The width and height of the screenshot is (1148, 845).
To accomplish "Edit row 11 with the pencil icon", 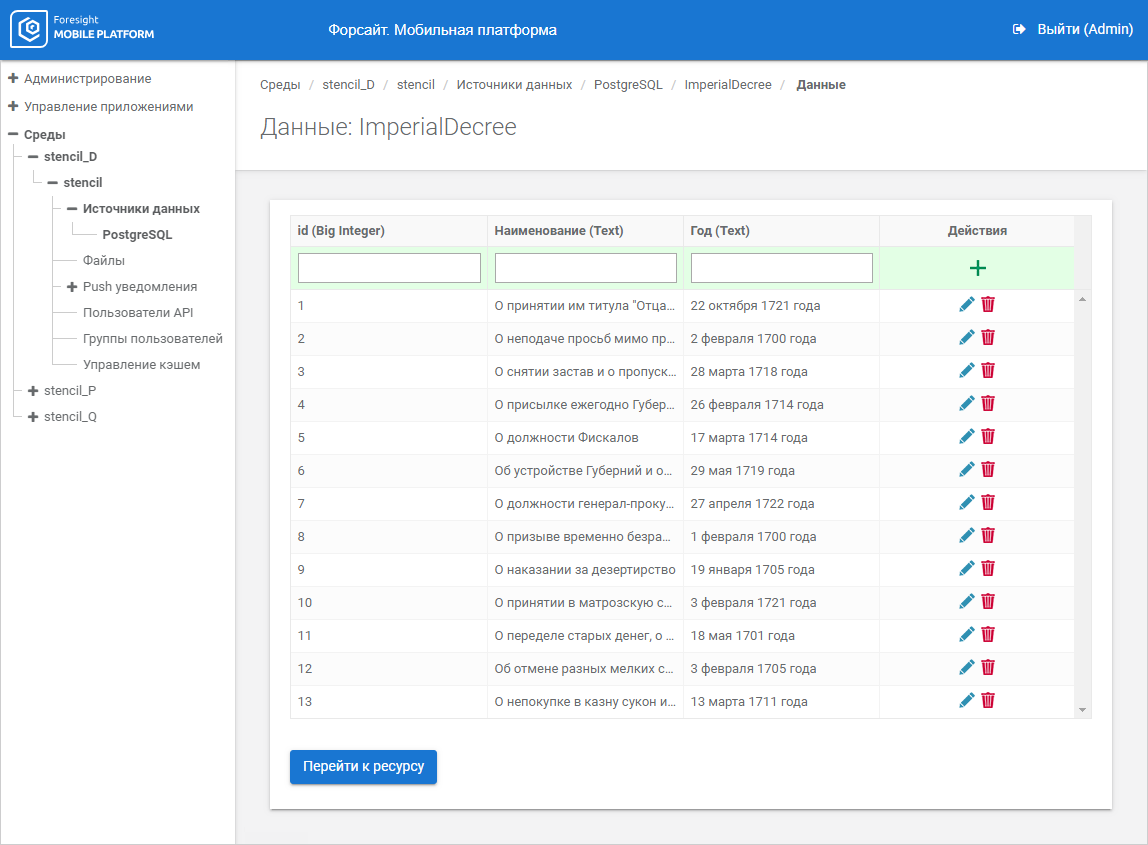I will point(967,635).
